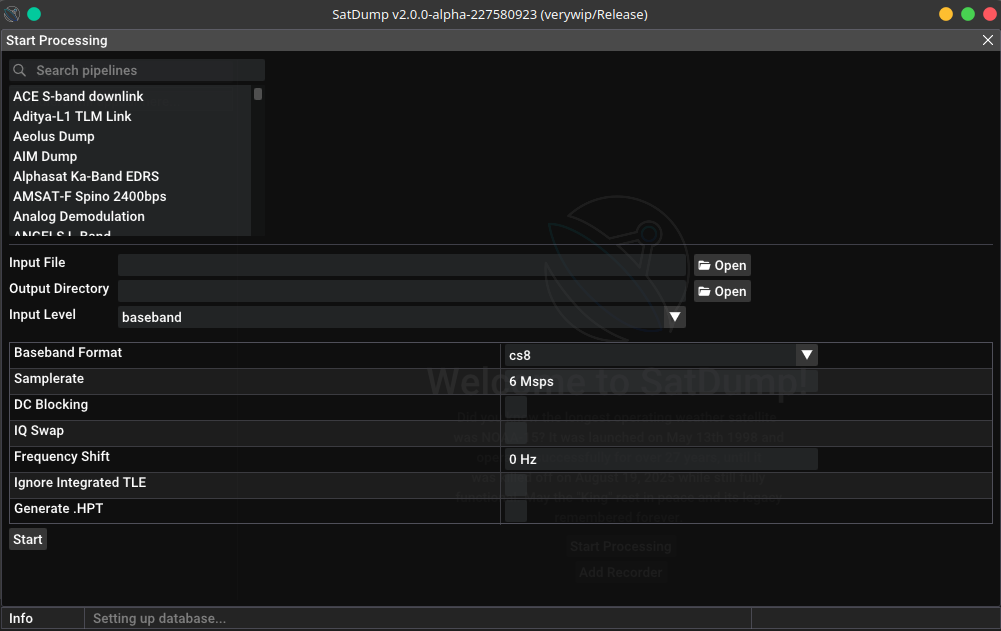Click the Baseband Format dropdown arrow

click(x=807, y=355)
